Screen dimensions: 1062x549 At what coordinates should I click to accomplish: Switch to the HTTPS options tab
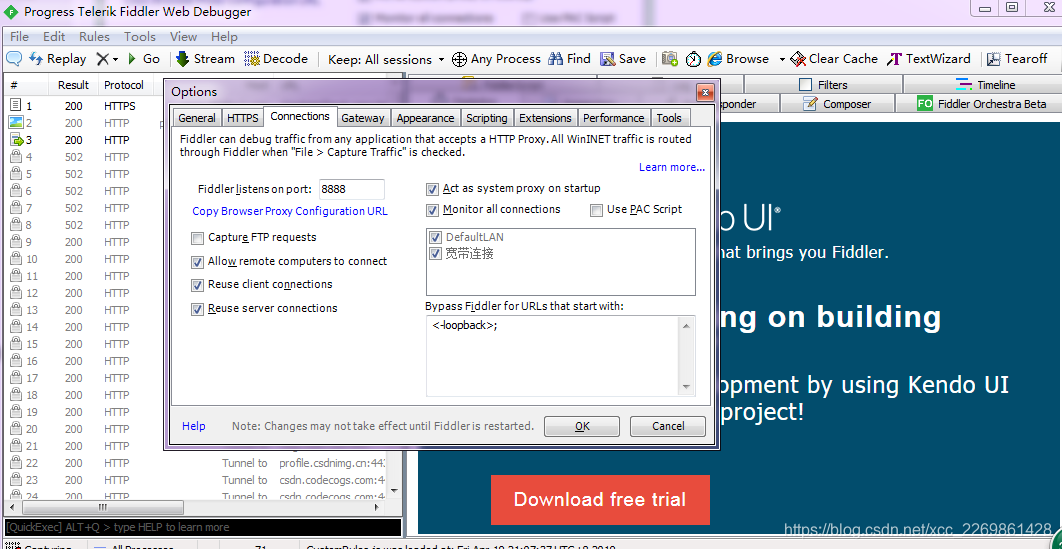point(242,118)
